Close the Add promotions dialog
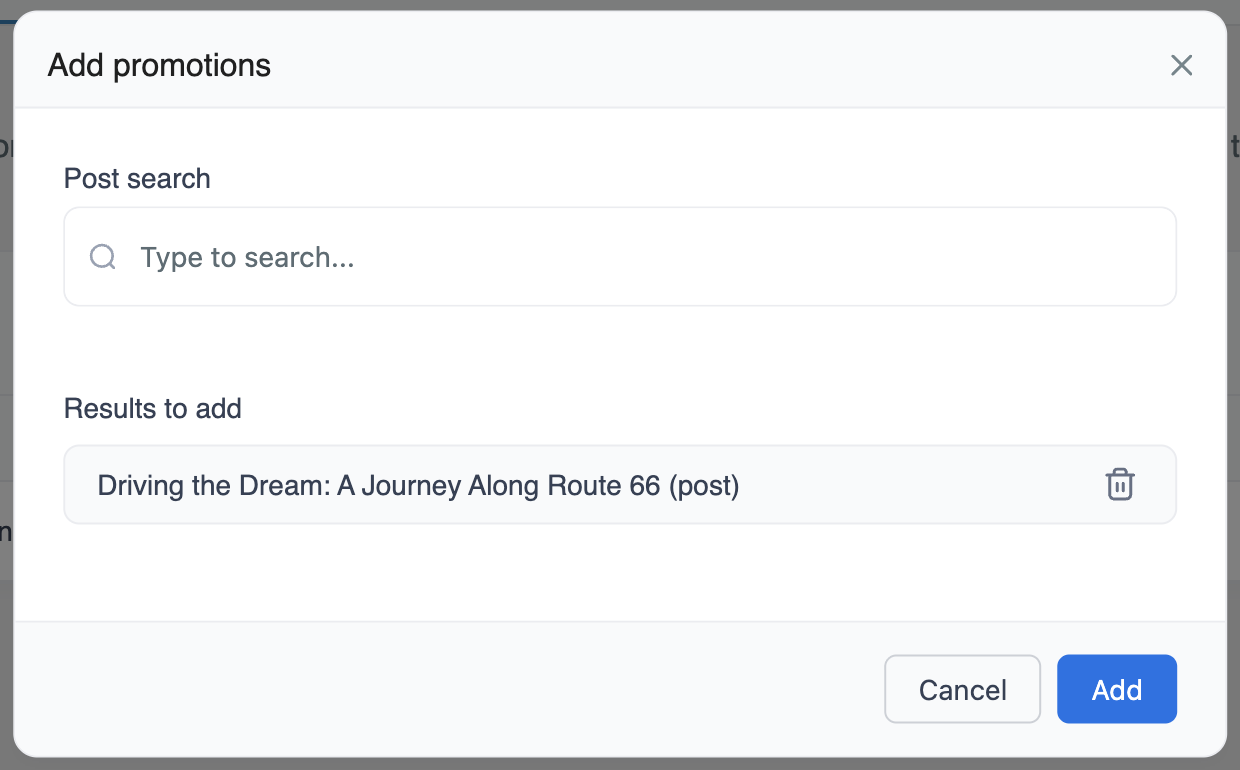The image size is (1240, 770). (x=1181, y=66)
